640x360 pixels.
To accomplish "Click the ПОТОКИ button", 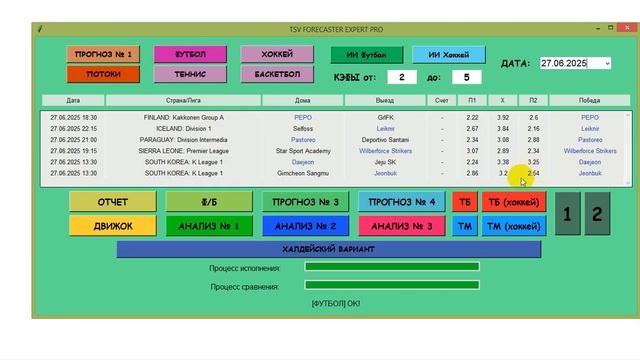I will pos(103,74).
